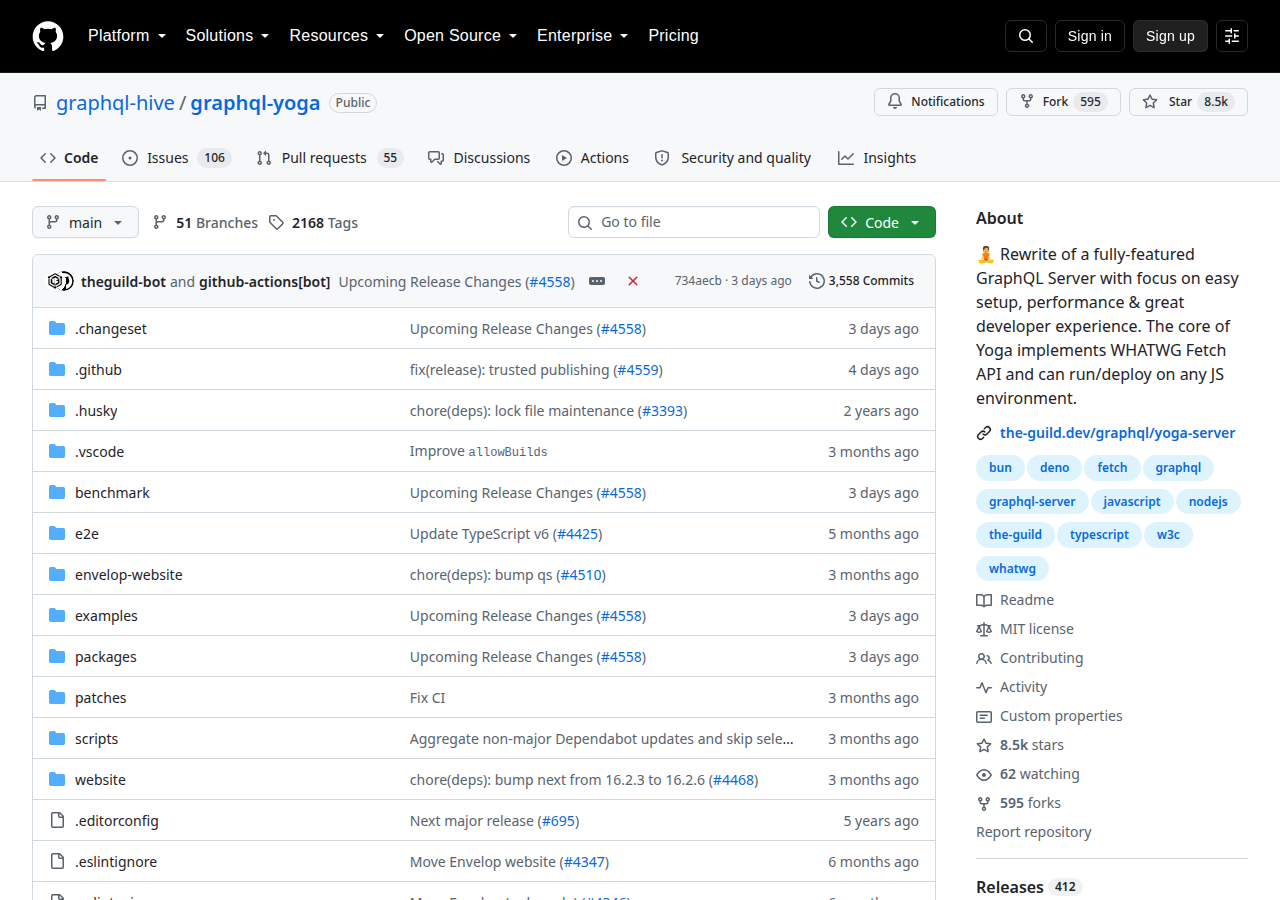This screenshot has width=1280, height=900.
Task: Open the main branch selector
Action: 85,222
